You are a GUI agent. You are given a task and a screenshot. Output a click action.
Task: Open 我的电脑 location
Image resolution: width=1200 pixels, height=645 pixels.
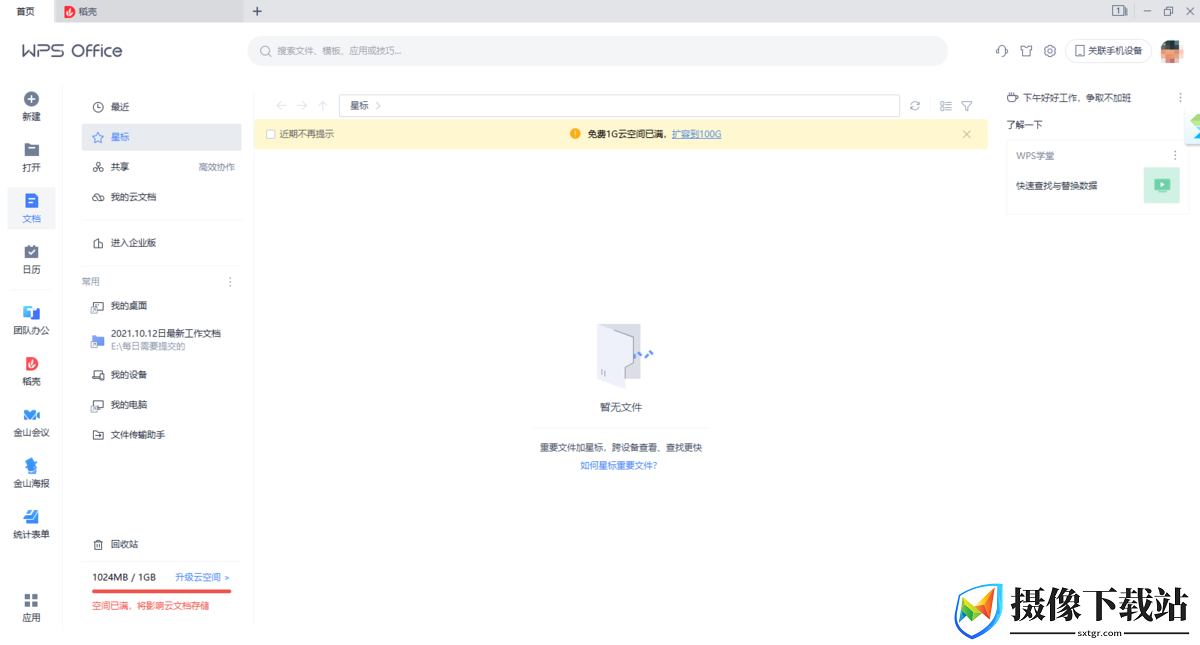click(161, 405)
